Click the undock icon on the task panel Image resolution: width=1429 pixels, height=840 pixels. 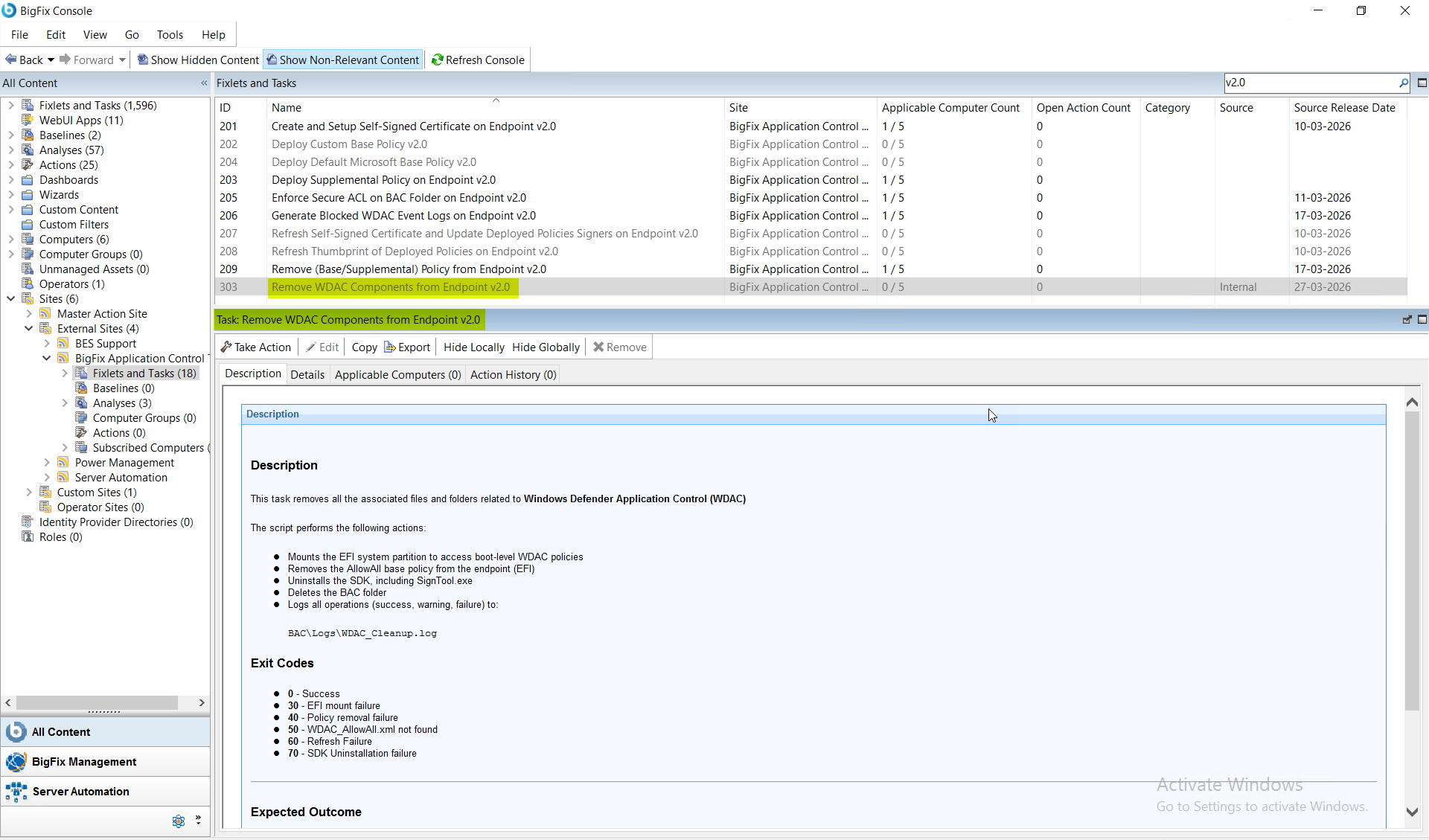pyautogui.click(x=1407, y=319)
